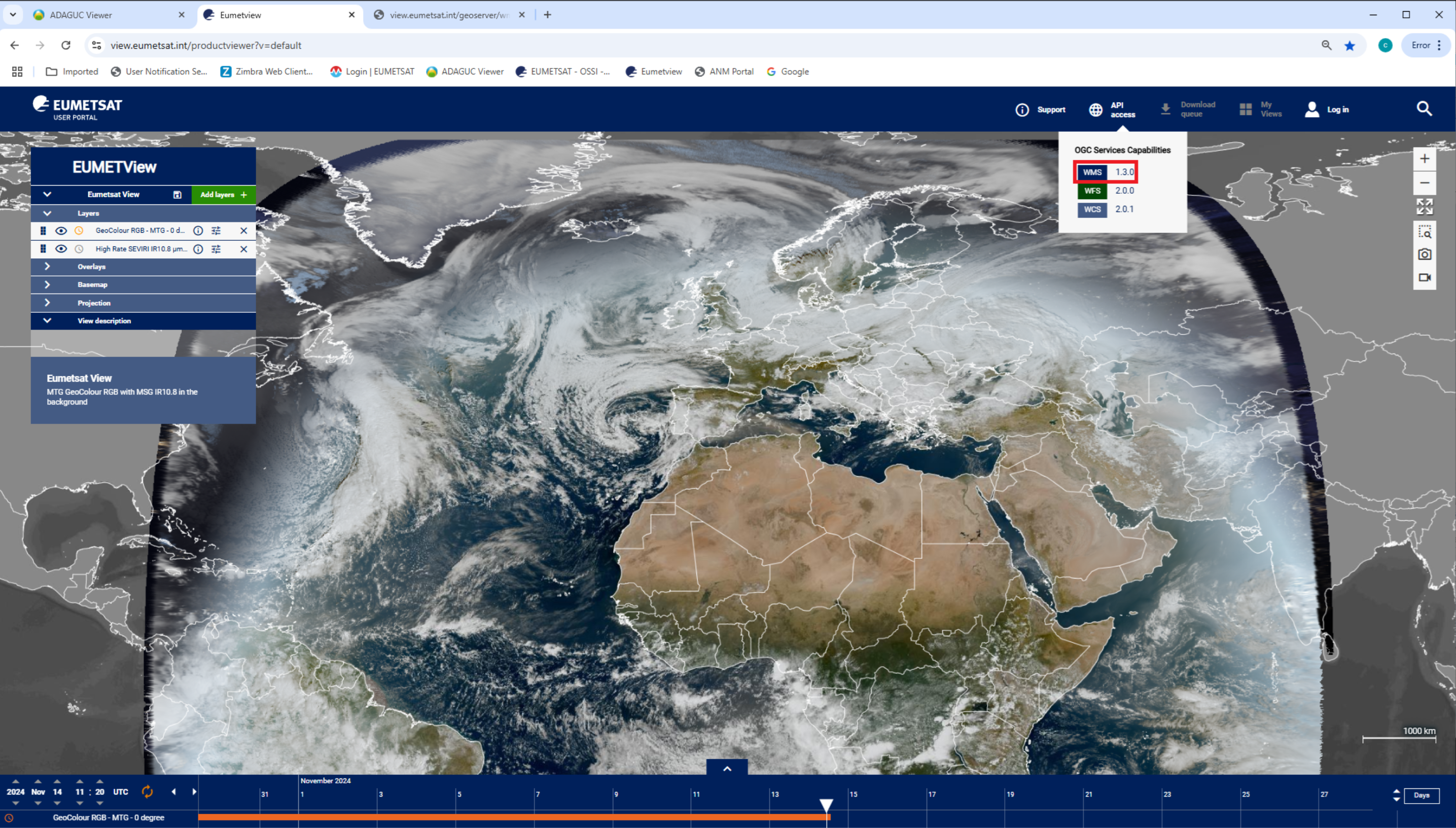Viewport: 1456px width, 828px height.
Task: Click the green Add layers button
Action: tap(224, 195)
